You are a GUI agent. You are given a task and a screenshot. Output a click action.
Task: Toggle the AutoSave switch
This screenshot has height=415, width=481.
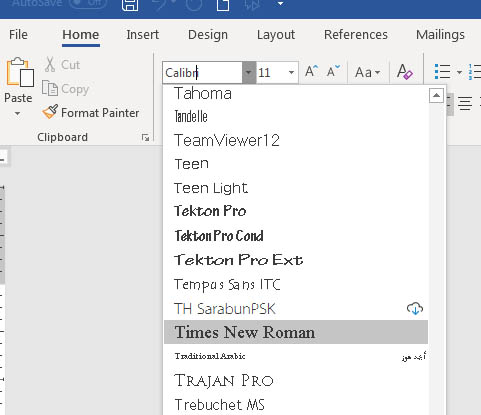click(x=88, y=3)
